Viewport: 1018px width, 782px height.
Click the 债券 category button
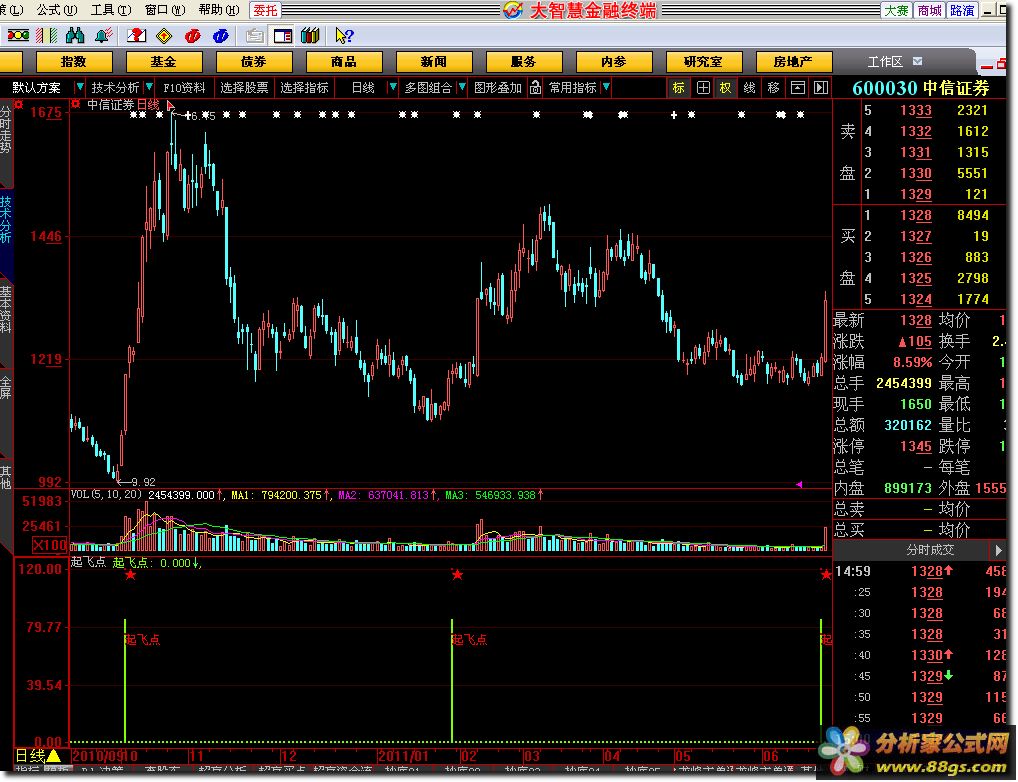254,62
